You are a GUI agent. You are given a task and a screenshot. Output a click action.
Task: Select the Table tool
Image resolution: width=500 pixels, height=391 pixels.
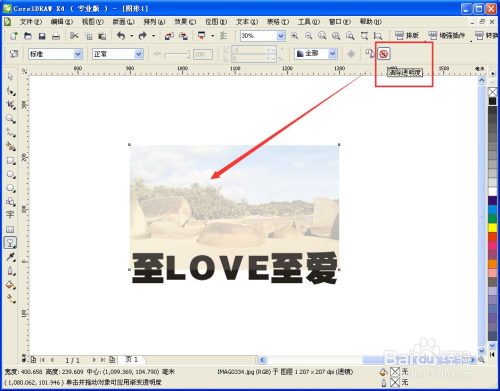(10, 229)
